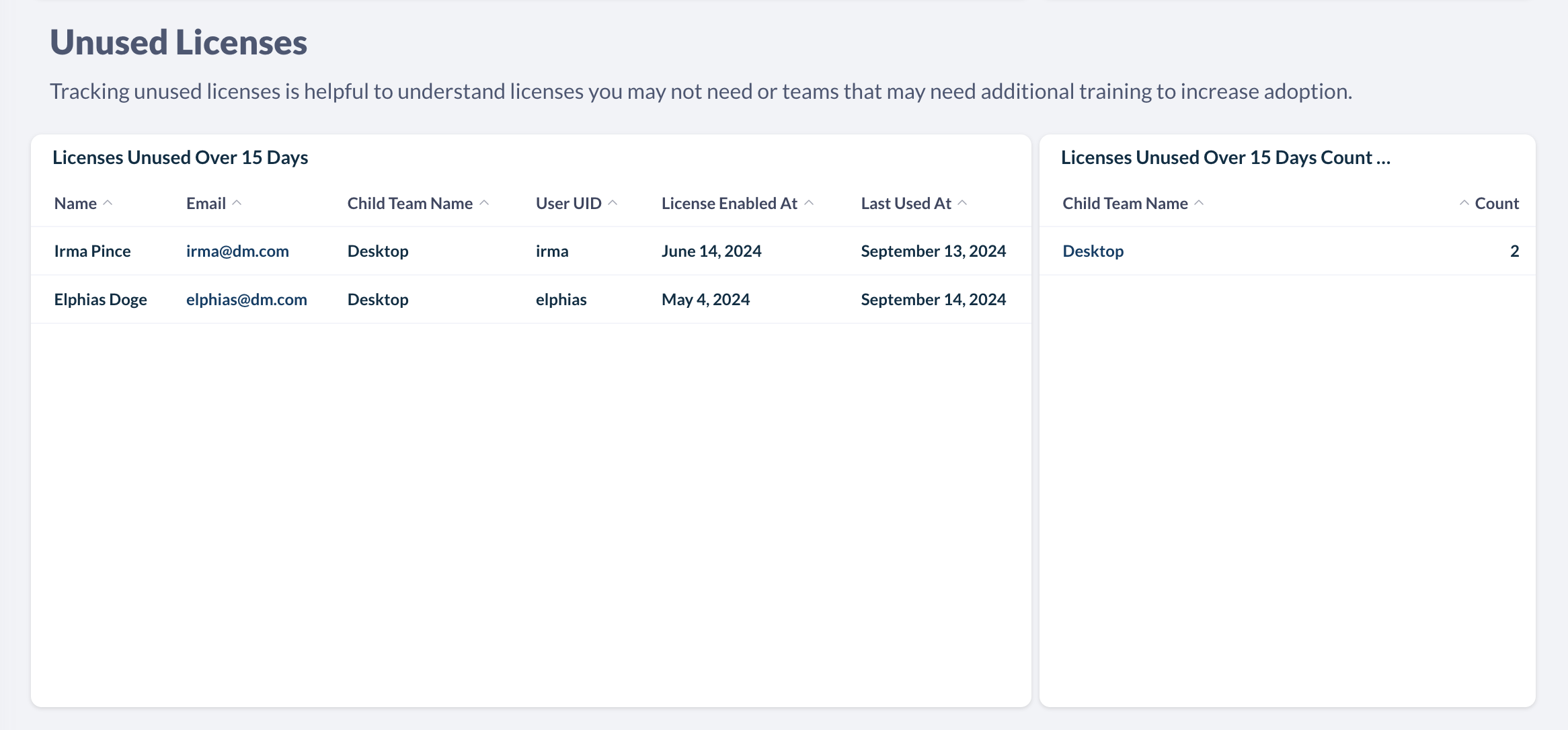The image size is (1568, 730).
Task: Click sort arrow next to Email
Action: [237, 203]
